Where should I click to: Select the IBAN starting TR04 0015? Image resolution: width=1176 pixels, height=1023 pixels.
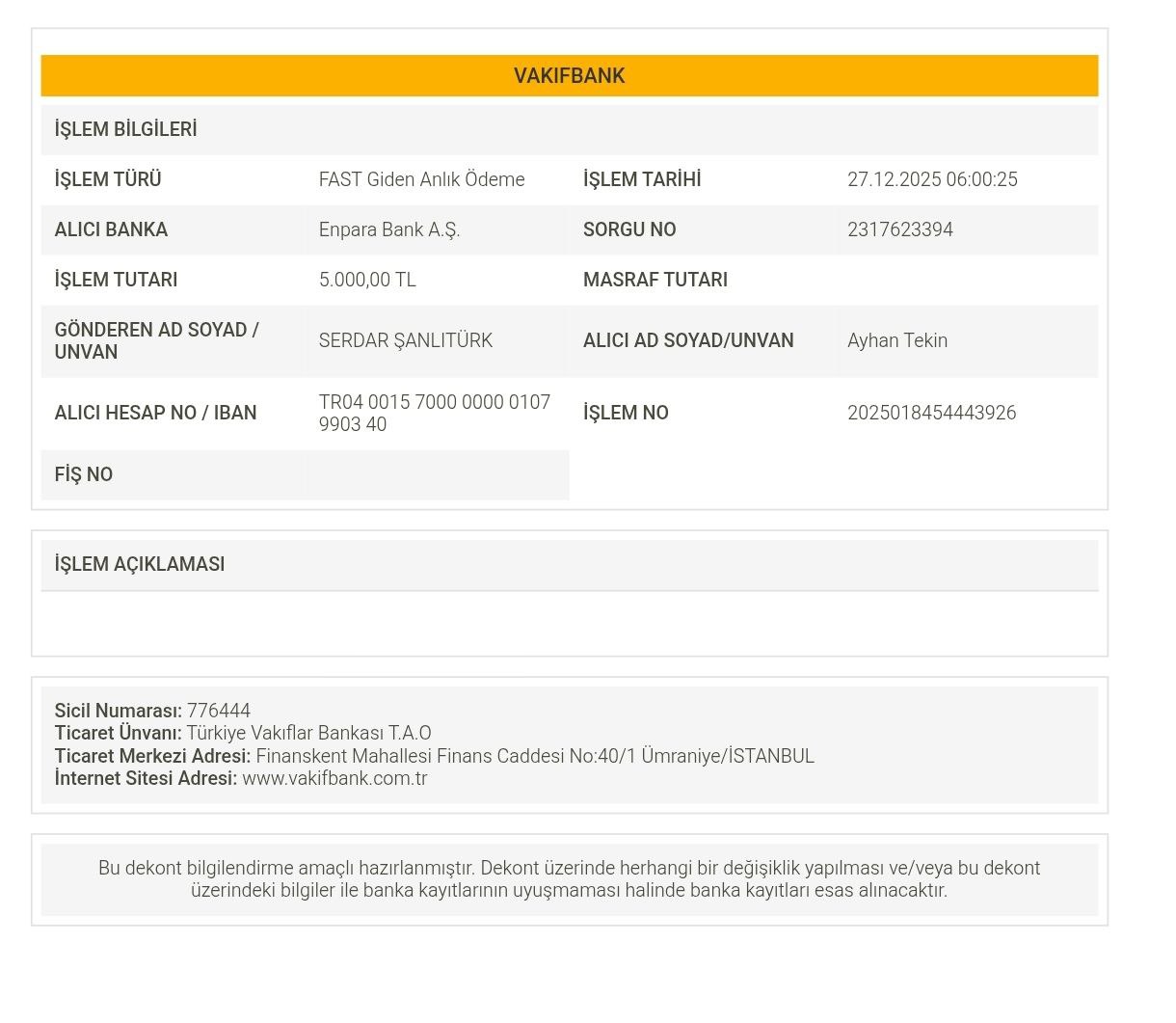[435, 413]
